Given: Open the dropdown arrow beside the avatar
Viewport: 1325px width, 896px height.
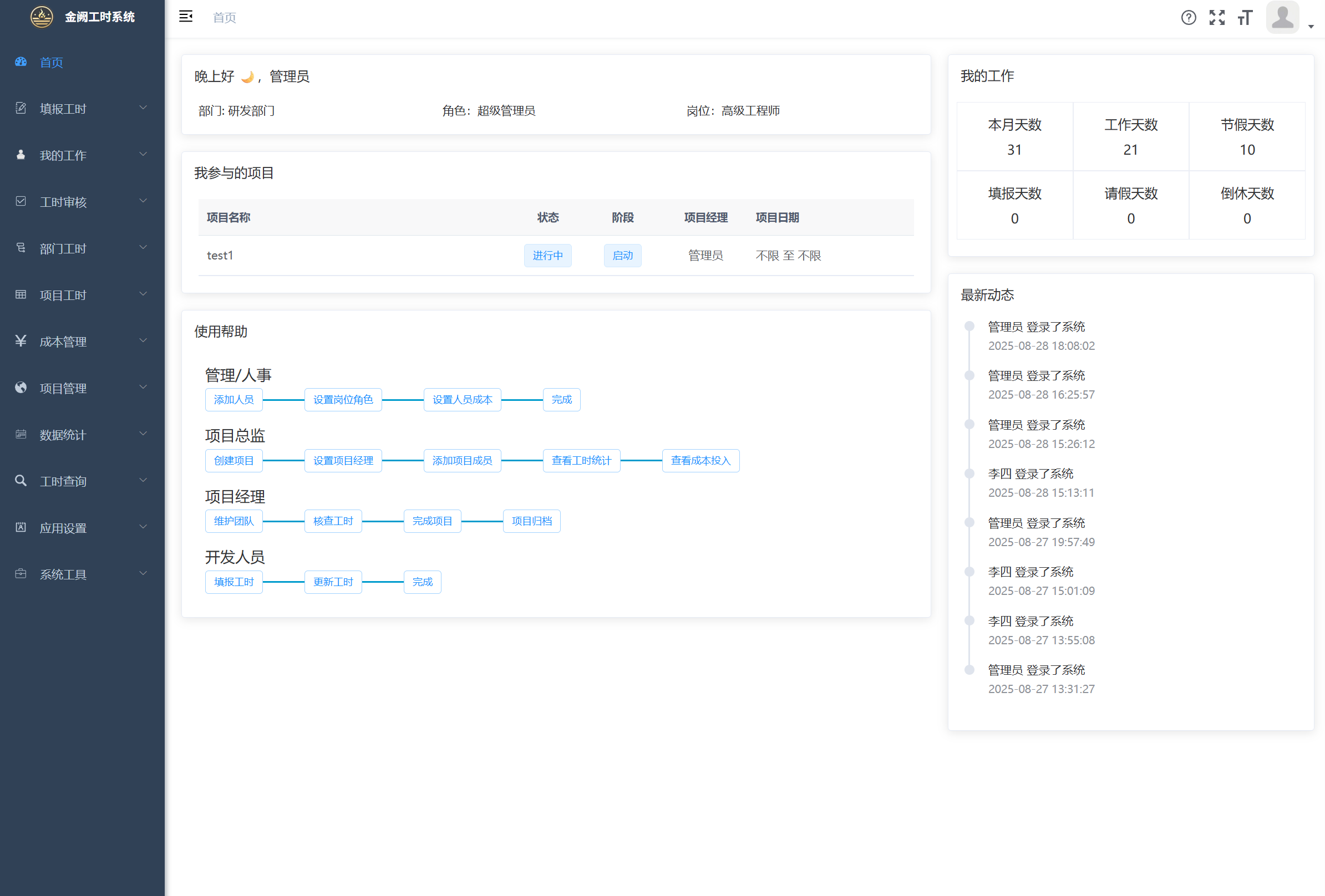Looking at the screenshot, I should [x=1311, y=26].
